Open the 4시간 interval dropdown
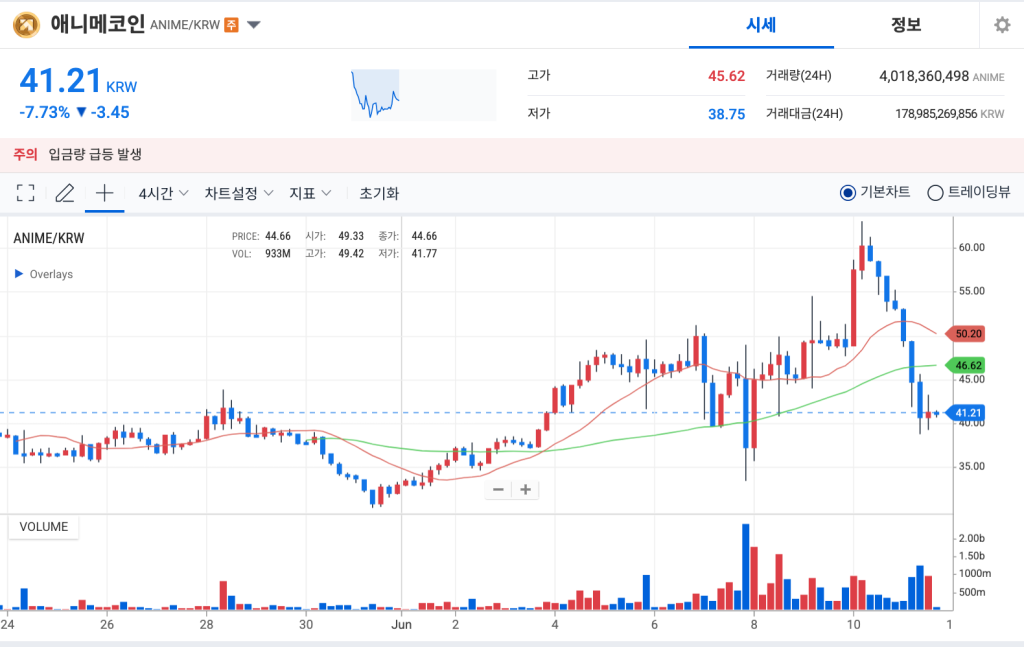The height and width of the screenshot is (647, 1024). (163, 193)
